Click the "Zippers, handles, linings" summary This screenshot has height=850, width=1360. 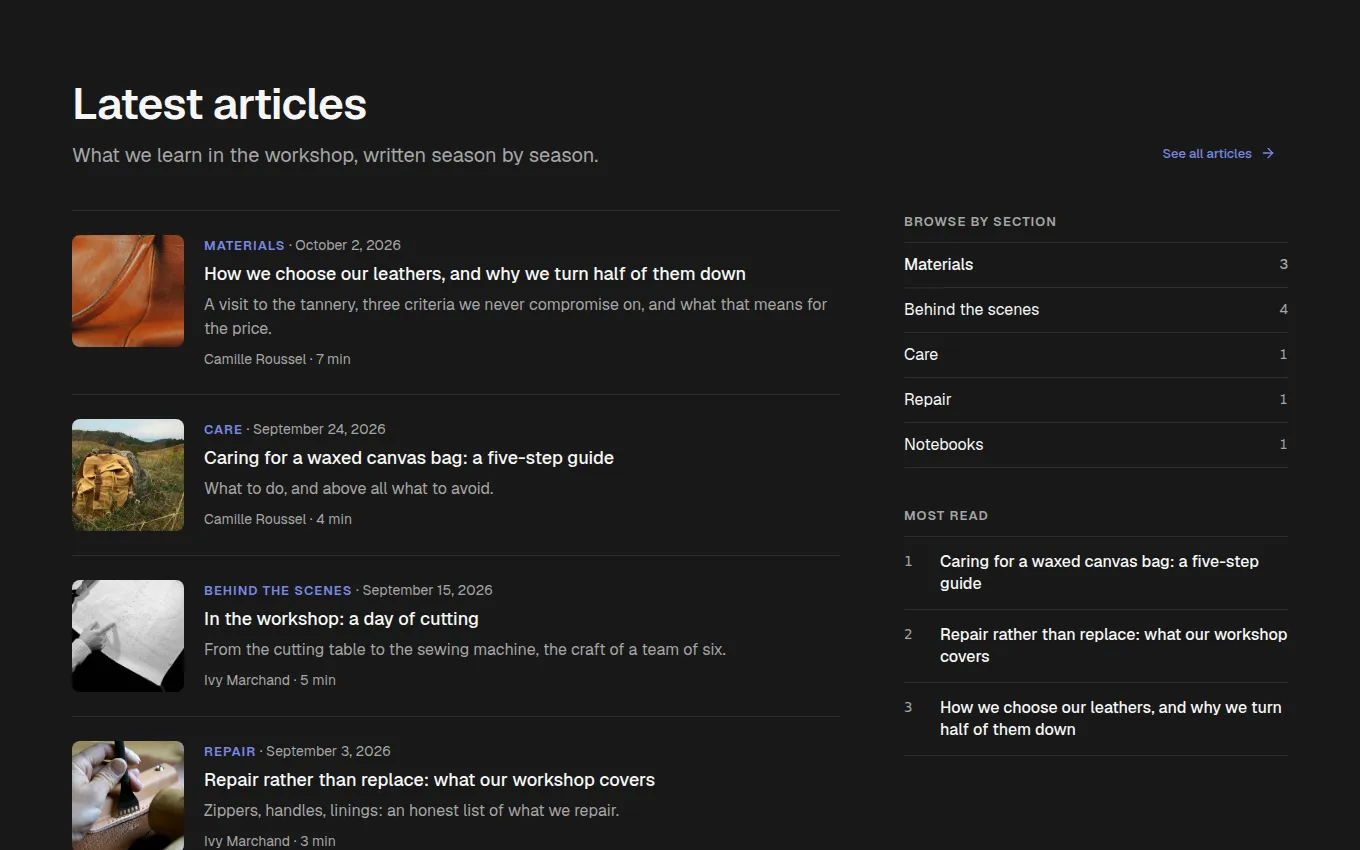point(412,811)
